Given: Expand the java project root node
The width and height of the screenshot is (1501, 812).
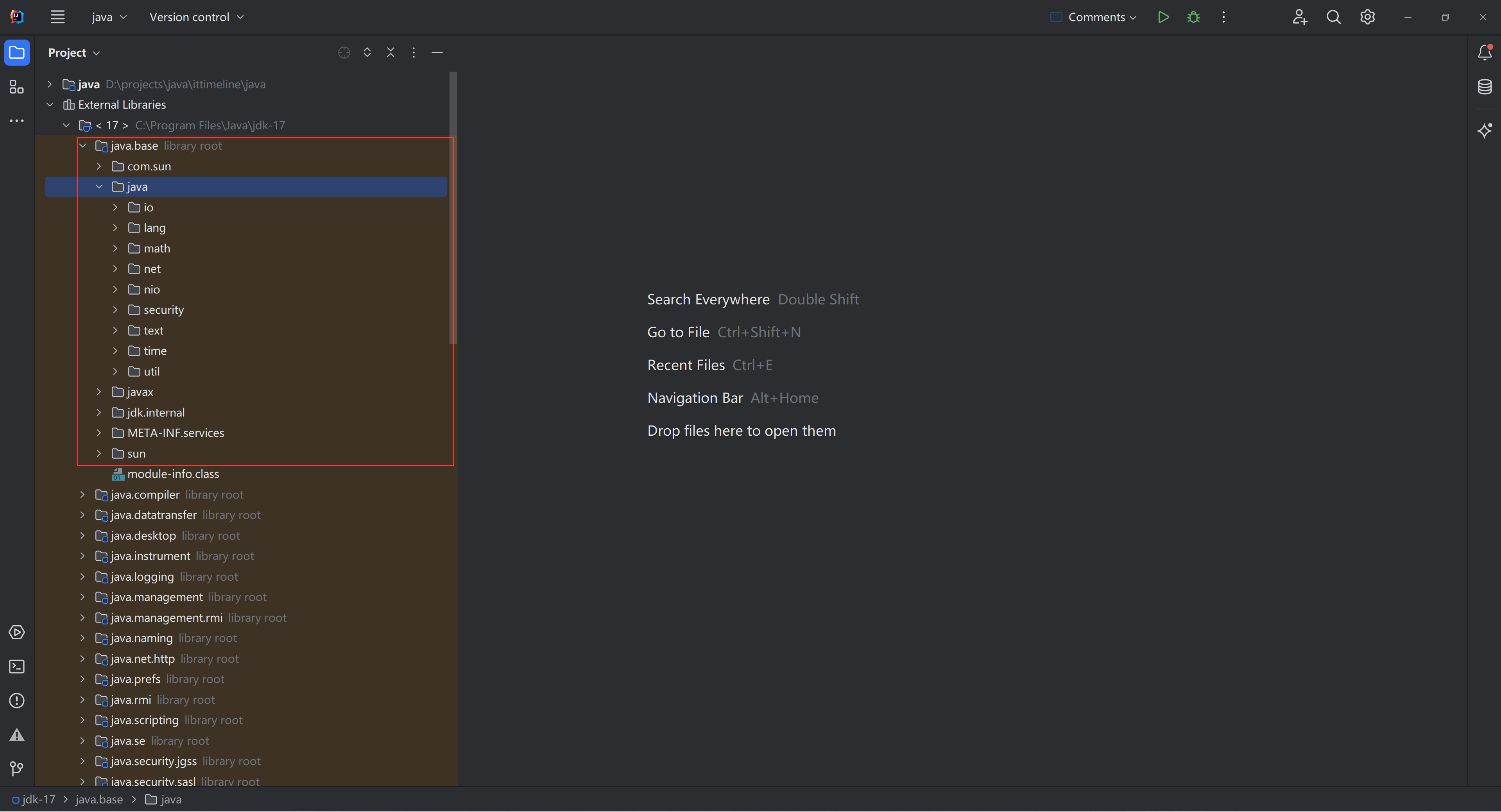Looking at the screenshot, I should 50,84.
